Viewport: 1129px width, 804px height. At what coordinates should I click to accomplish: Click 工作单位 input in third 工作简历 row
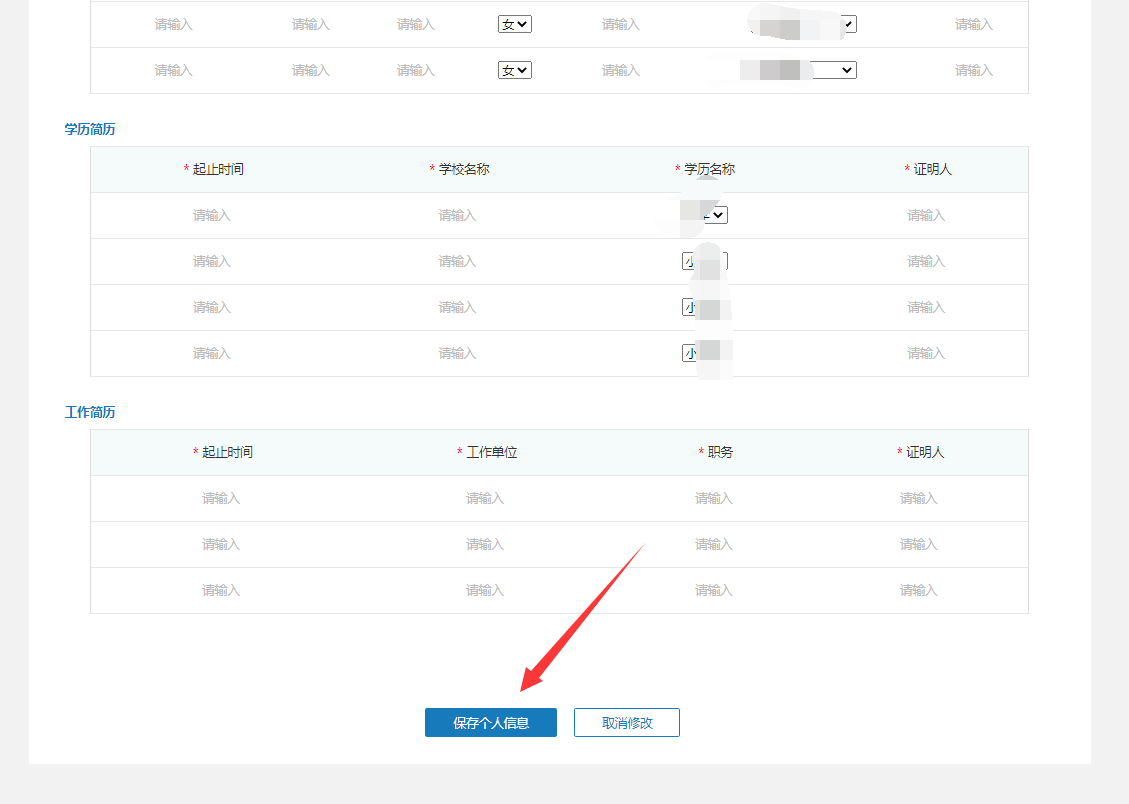tap(485, 590)
